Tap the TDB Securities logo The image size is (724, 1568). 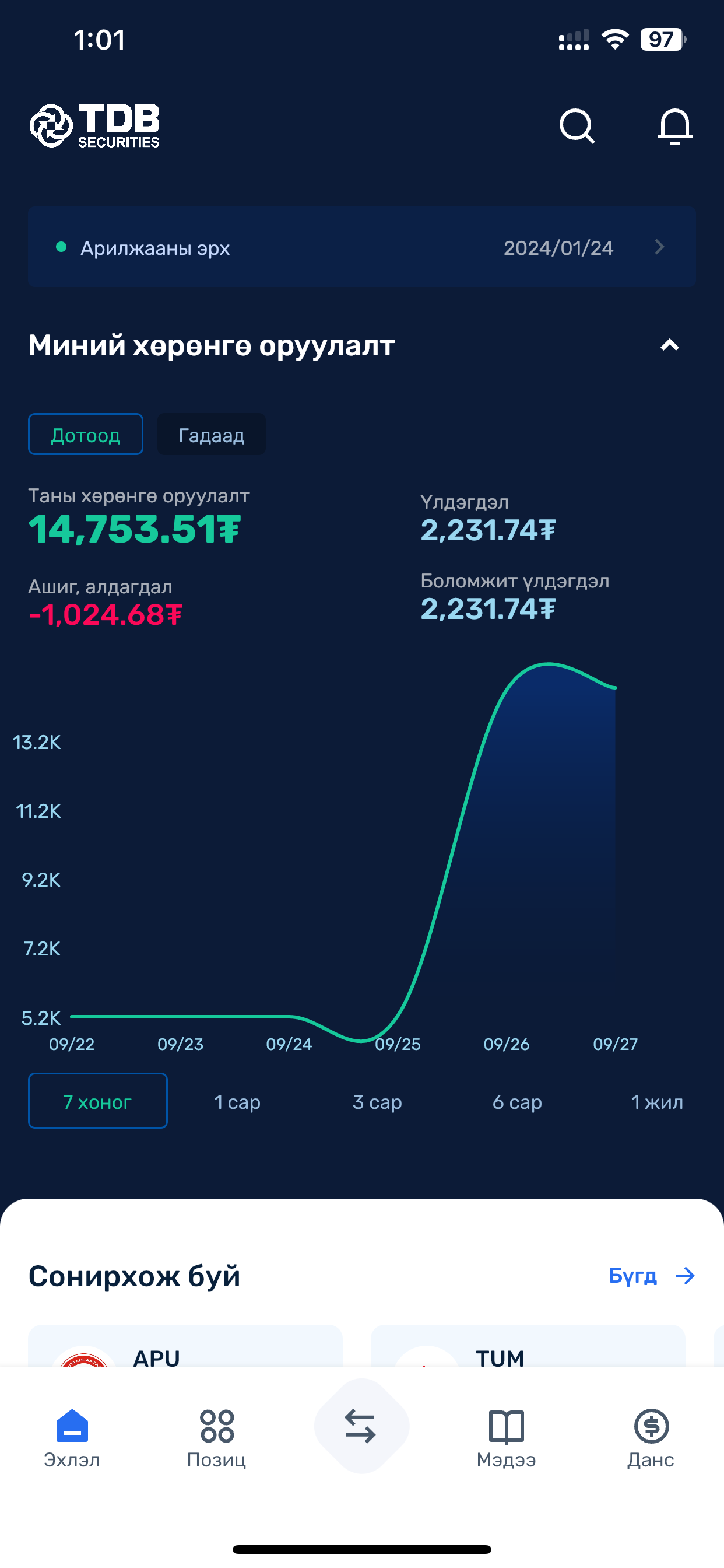coord(95,125)
